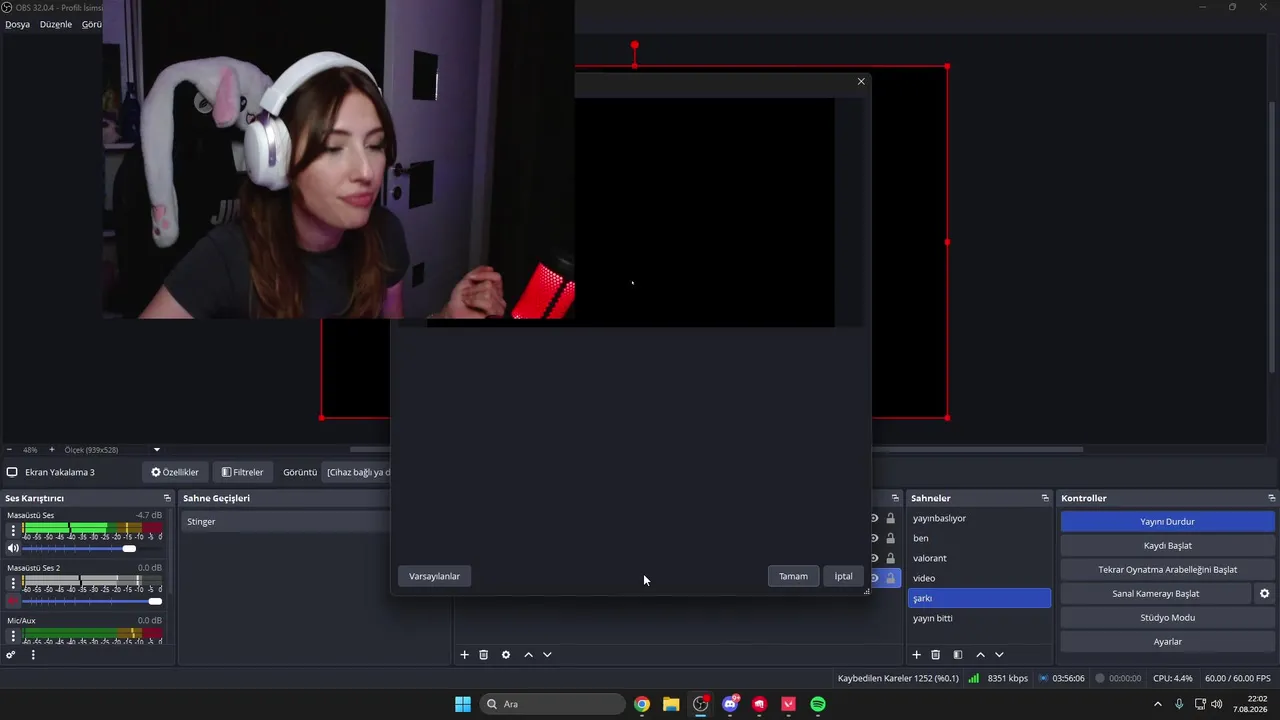Click Tamam in the properties dialog
1280x720 pixels.
[x=793, y=576]
